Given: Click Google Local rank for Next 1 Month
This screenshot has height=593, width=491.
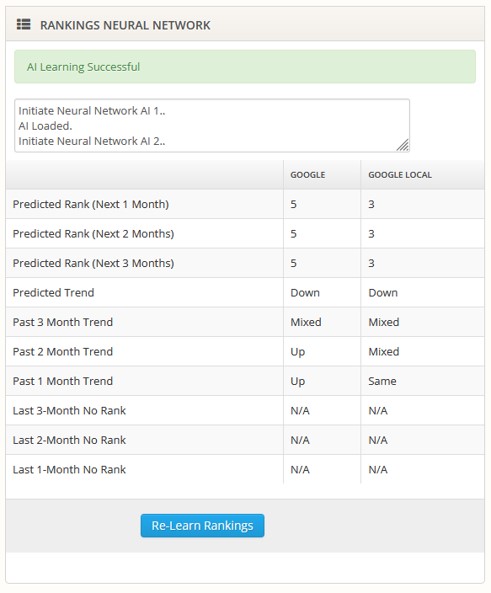Looking at the screenshot, I should point(371,204).
